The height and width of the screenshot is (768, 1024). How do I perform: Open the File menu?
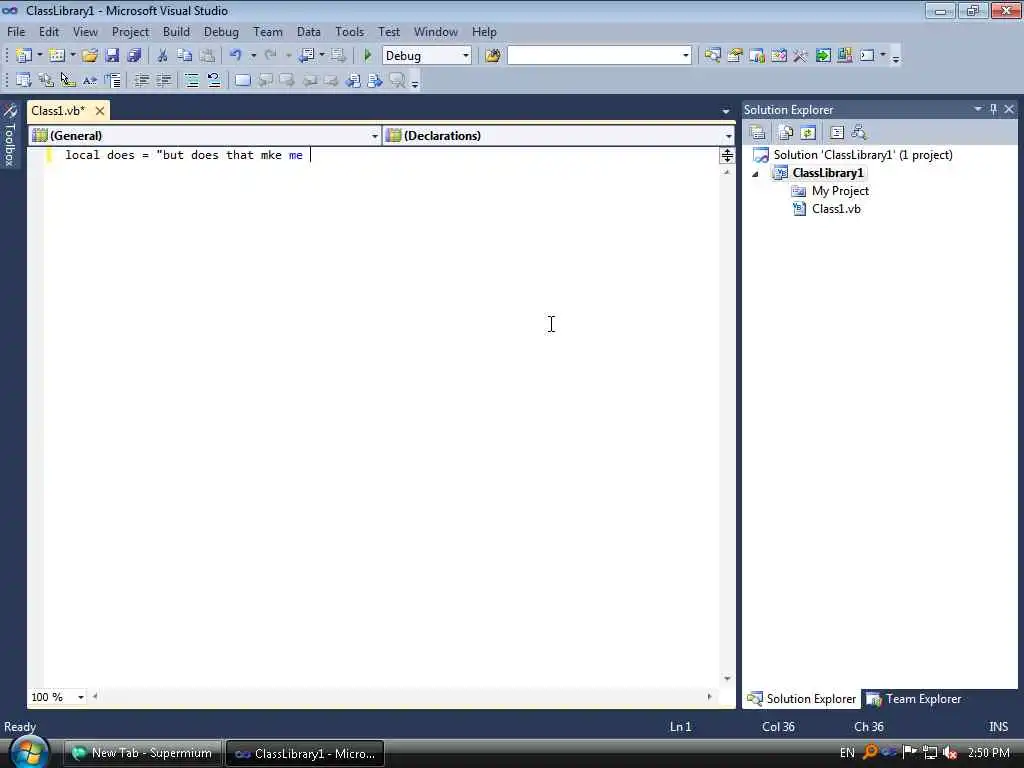pyautogui.click(x=16, y=31)
